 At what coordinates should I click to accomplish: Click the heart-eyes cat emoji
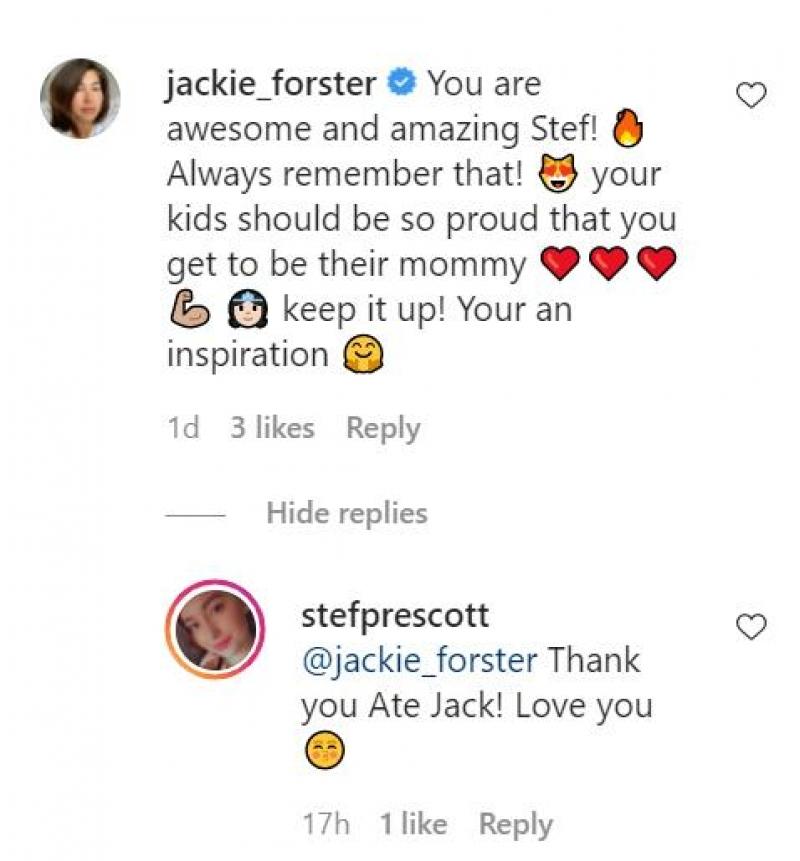click(560, 174)
